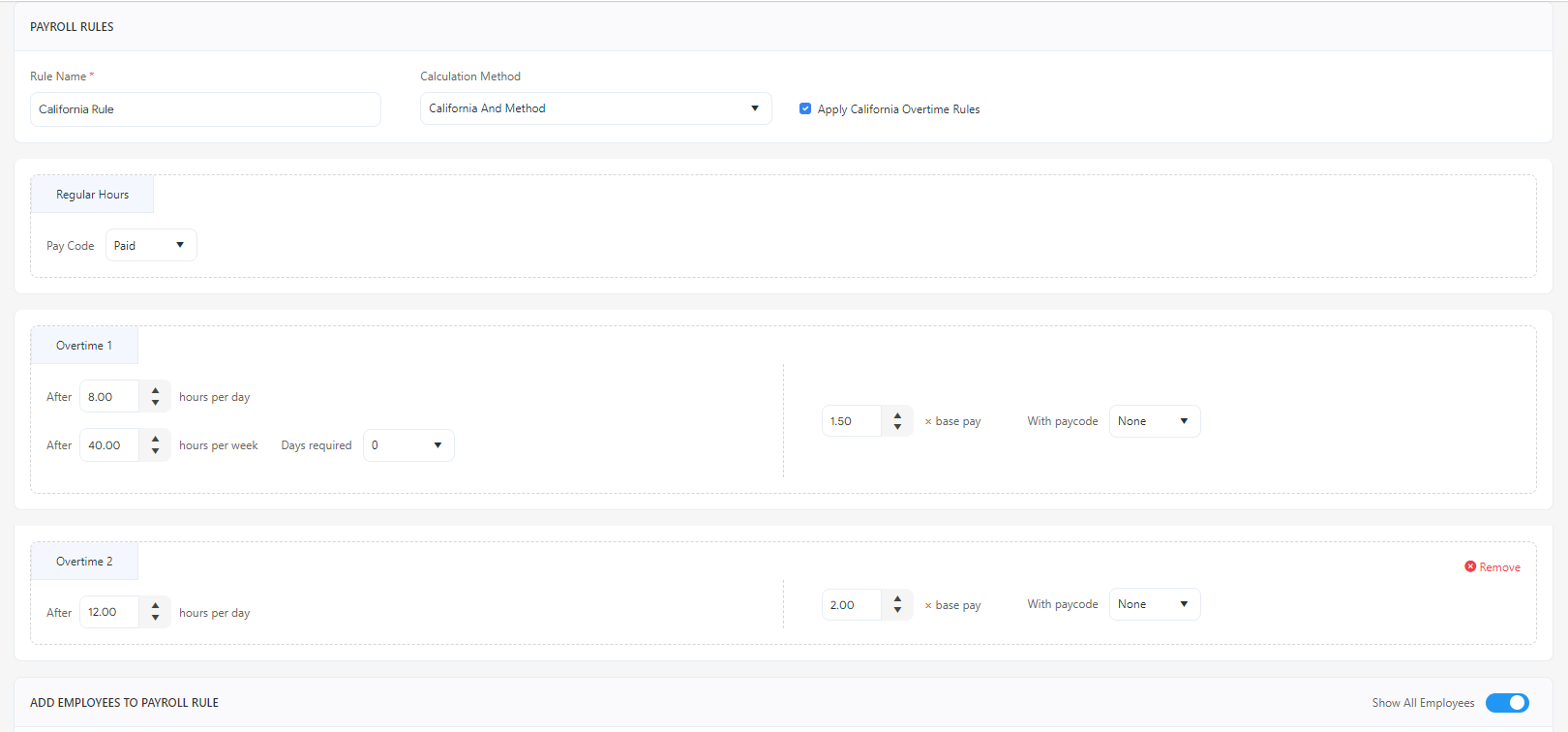Select the Overtime 2 tab label

[x=84, y=562]
